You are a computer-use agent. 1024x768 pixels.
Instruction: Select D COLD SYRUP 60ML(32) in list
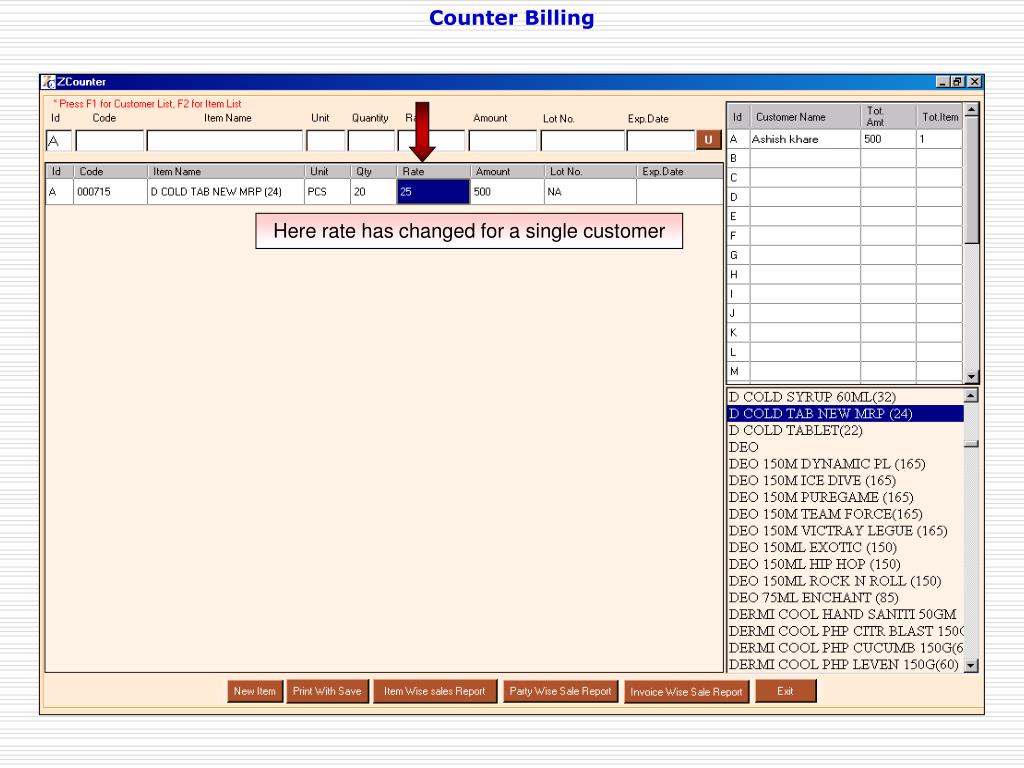point(845,397)
